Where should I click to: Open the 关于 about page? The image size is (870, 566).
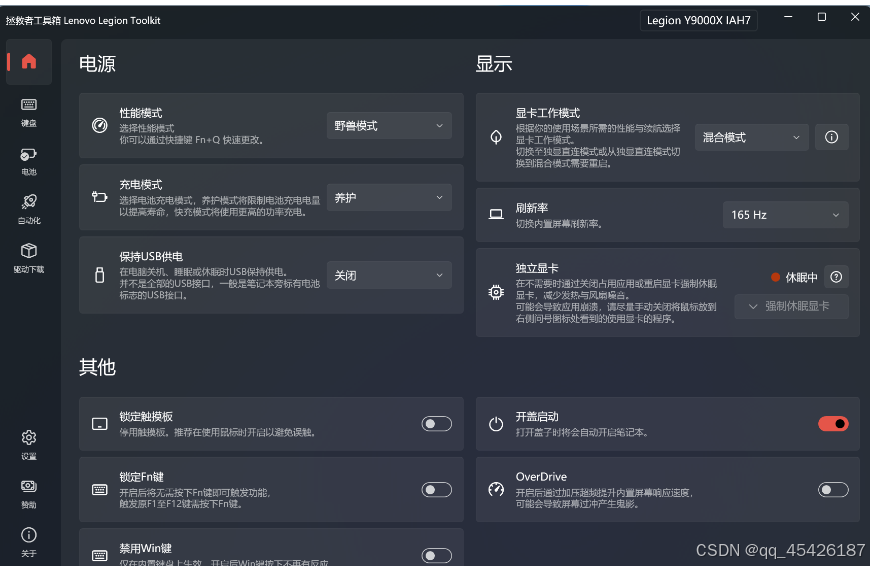tap(29, 542)
